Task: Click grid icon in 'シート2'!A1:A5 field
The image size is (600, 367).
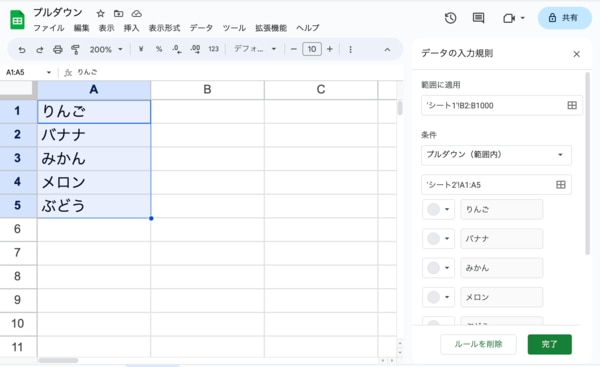Action: (x=561, y=185)
